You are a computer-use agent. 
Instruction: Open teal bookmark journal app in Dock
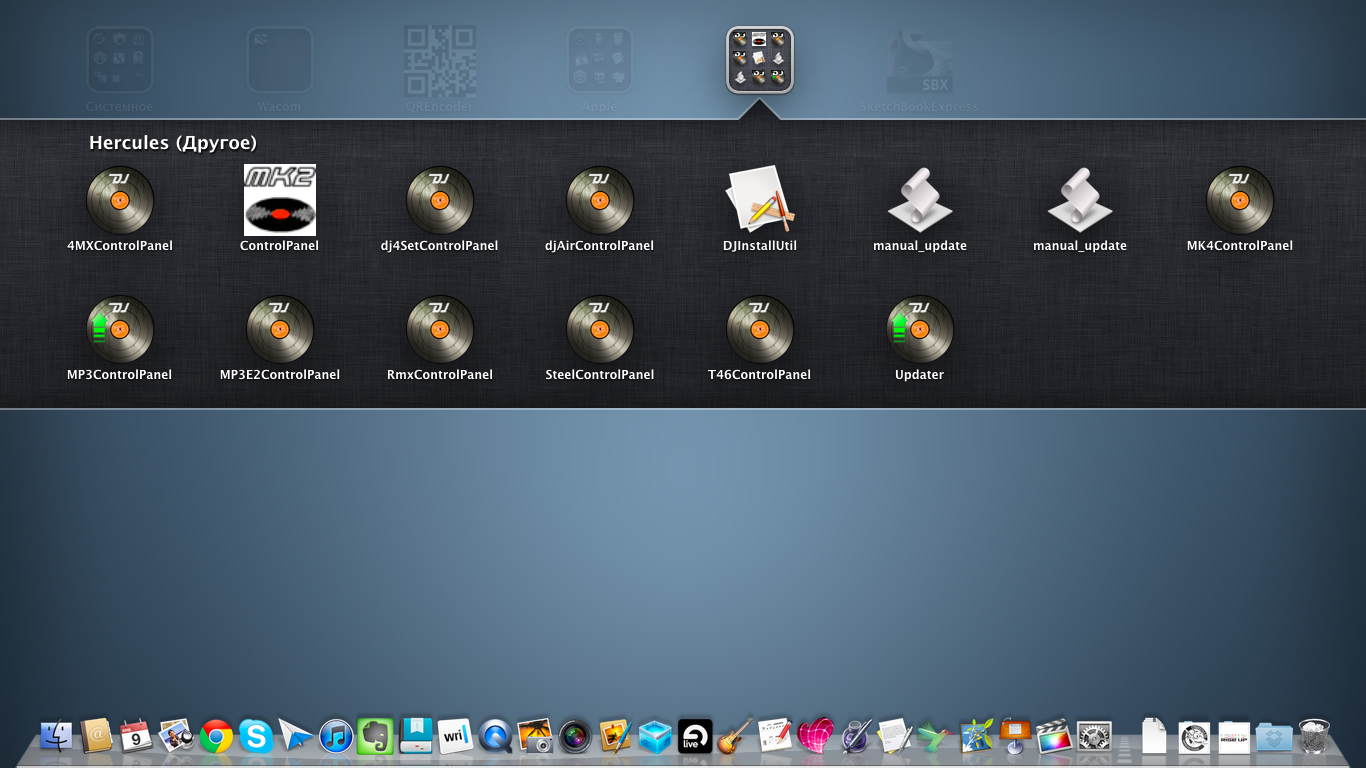[x=416, y=735]
